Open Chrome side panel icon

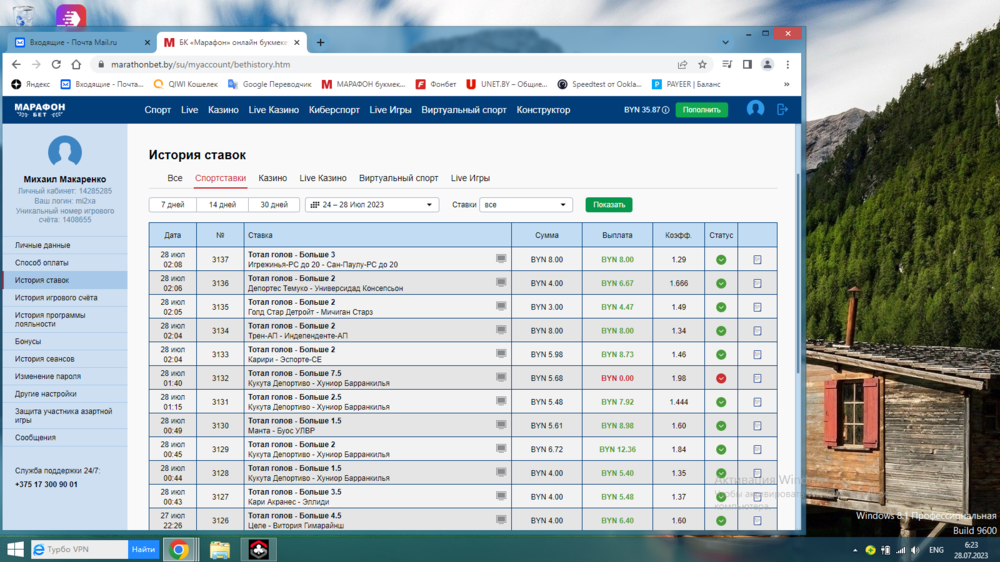pos(747,64)
